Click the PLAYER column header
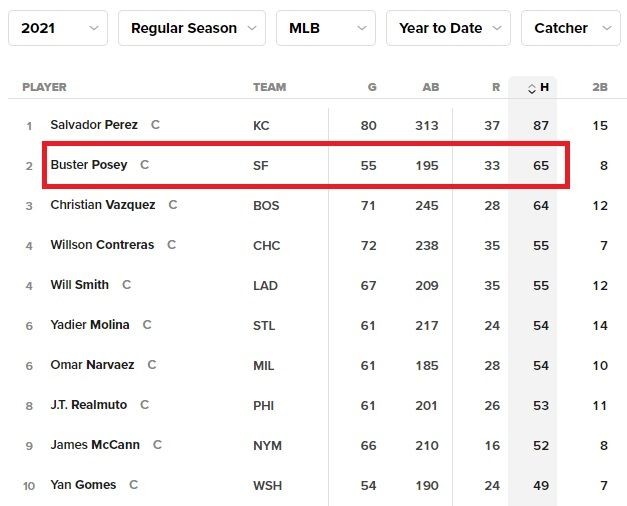The width and height of the screenshot is (627, 506). [45, 87]
